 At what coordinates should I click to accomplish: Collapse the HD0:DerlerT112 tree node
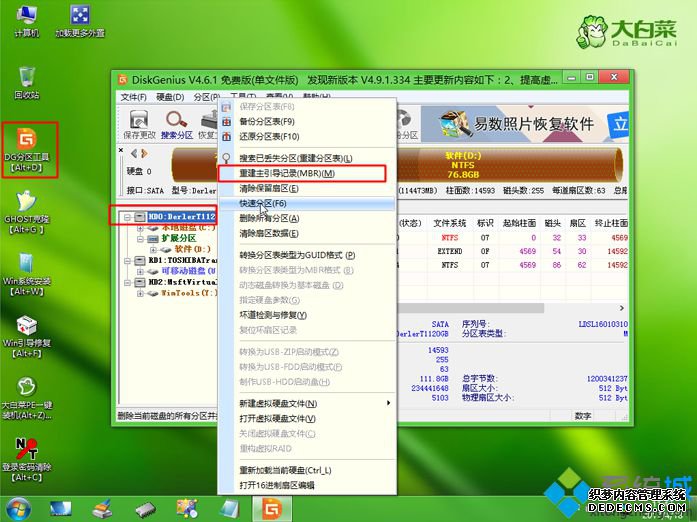coord(128,217)
